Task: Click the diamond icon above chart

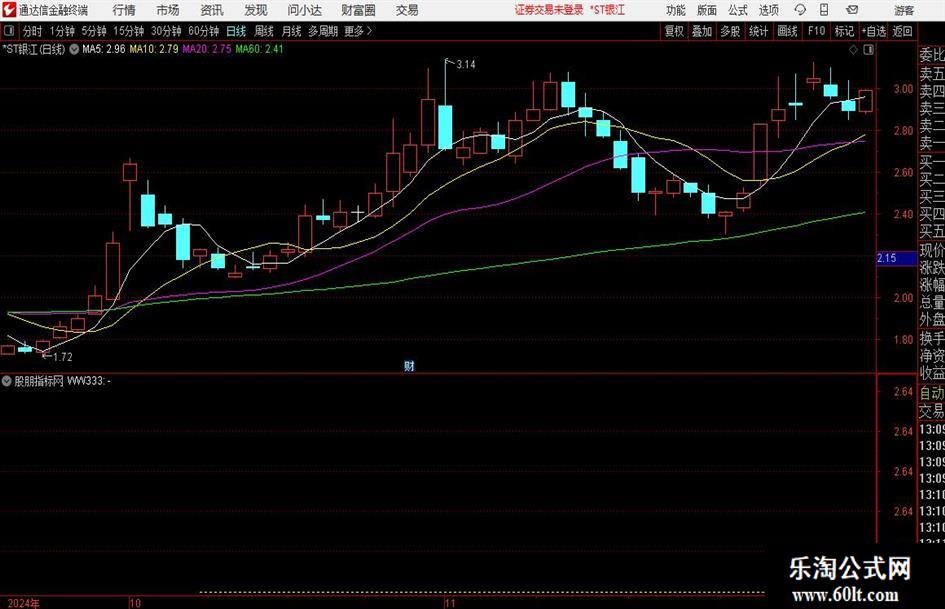Action: coord(853,50)
